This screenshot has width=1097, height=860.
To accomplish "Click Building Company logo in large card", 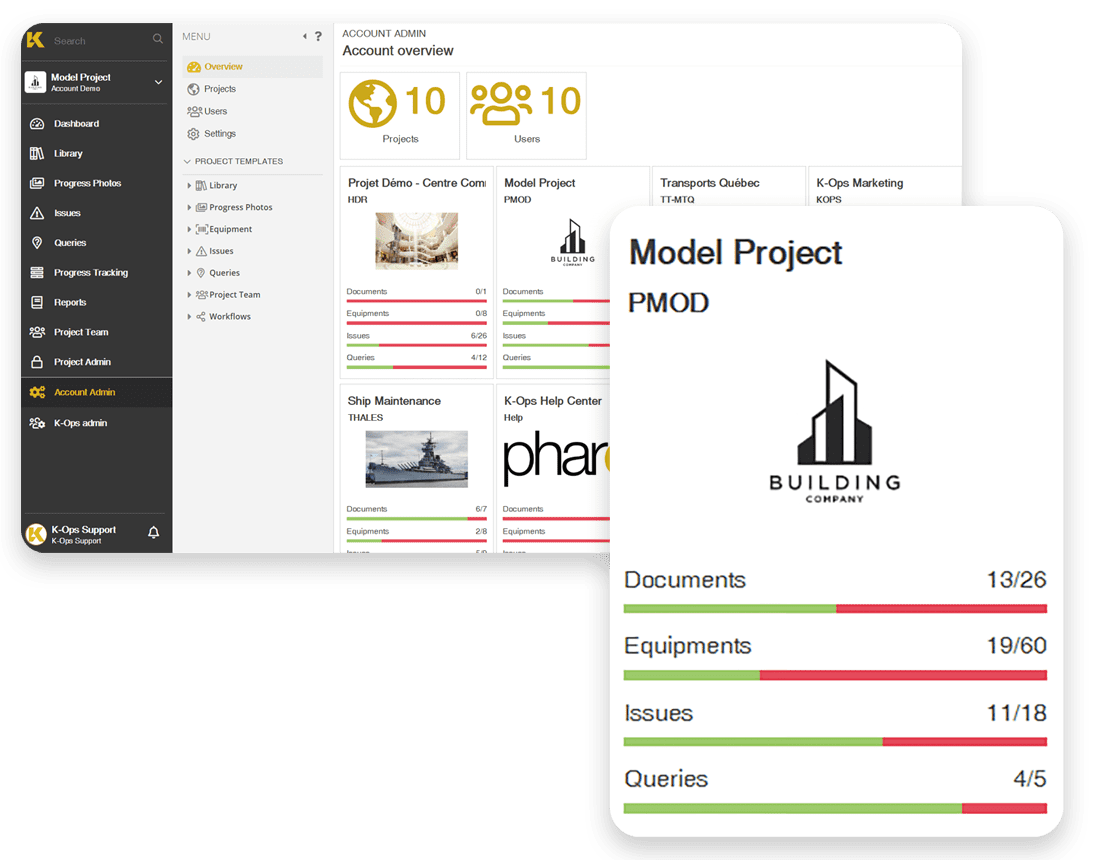I will coord(835,432).
